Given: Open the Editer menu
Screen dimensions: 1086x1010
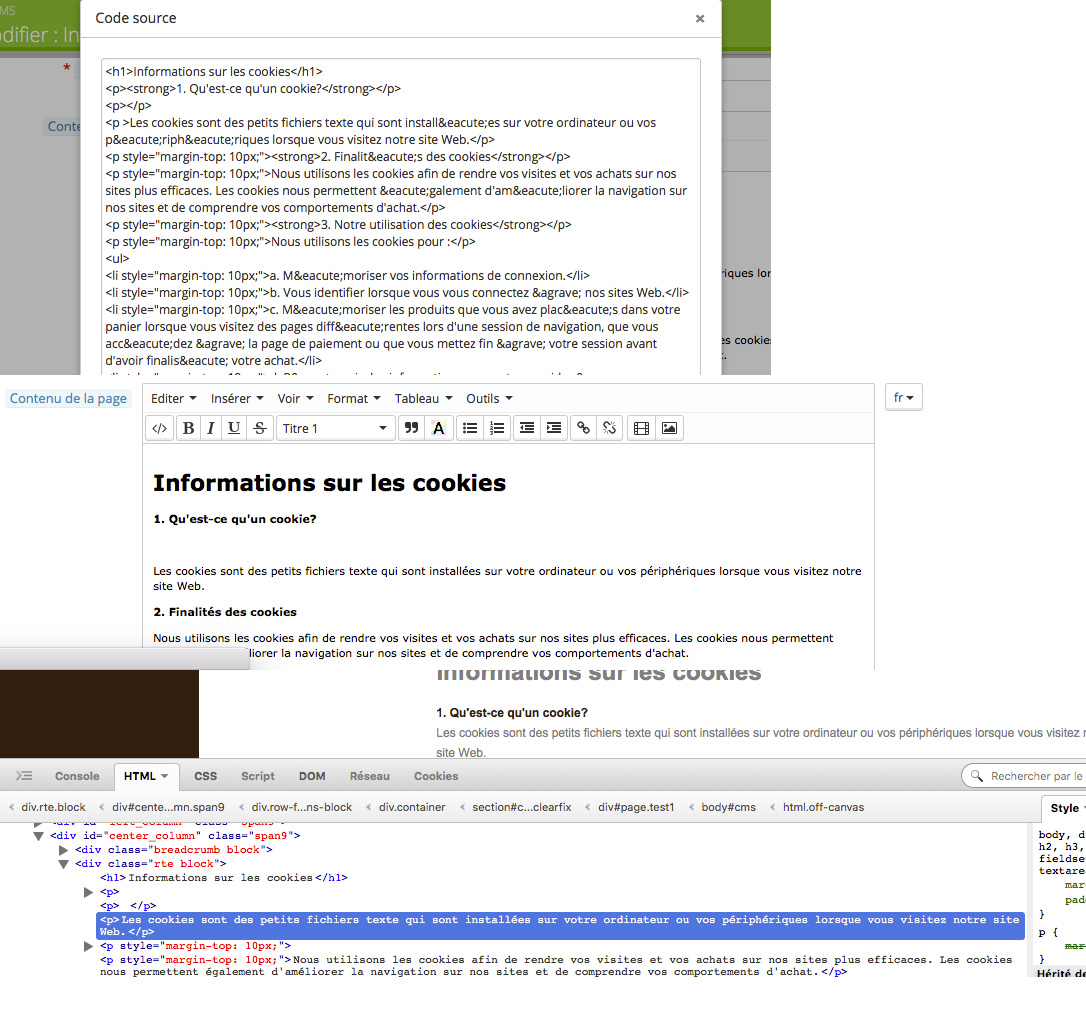Looking at the screenshot, I should tap(174, 398).
